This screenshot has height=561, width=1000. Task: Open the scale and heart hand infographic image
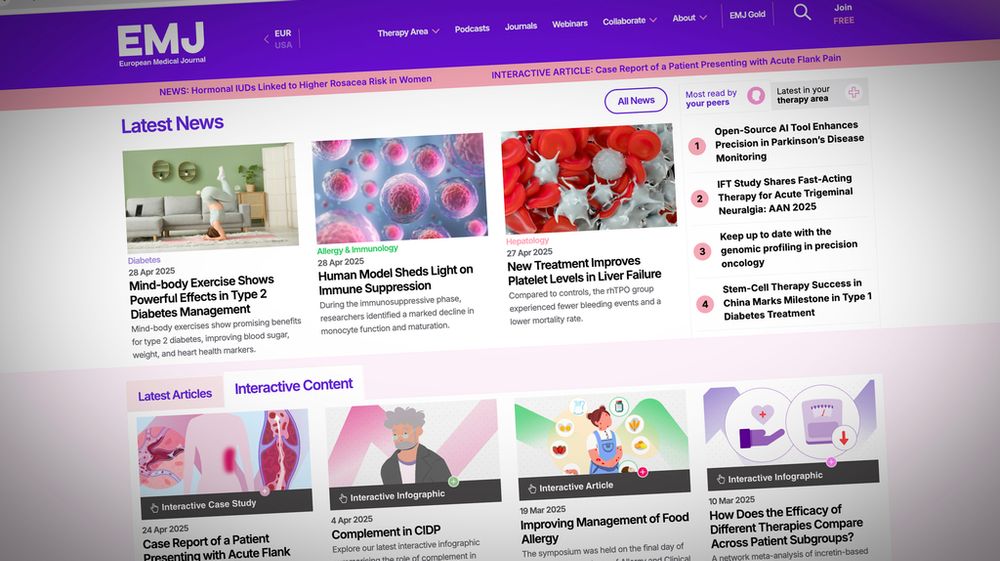[791, 425]
